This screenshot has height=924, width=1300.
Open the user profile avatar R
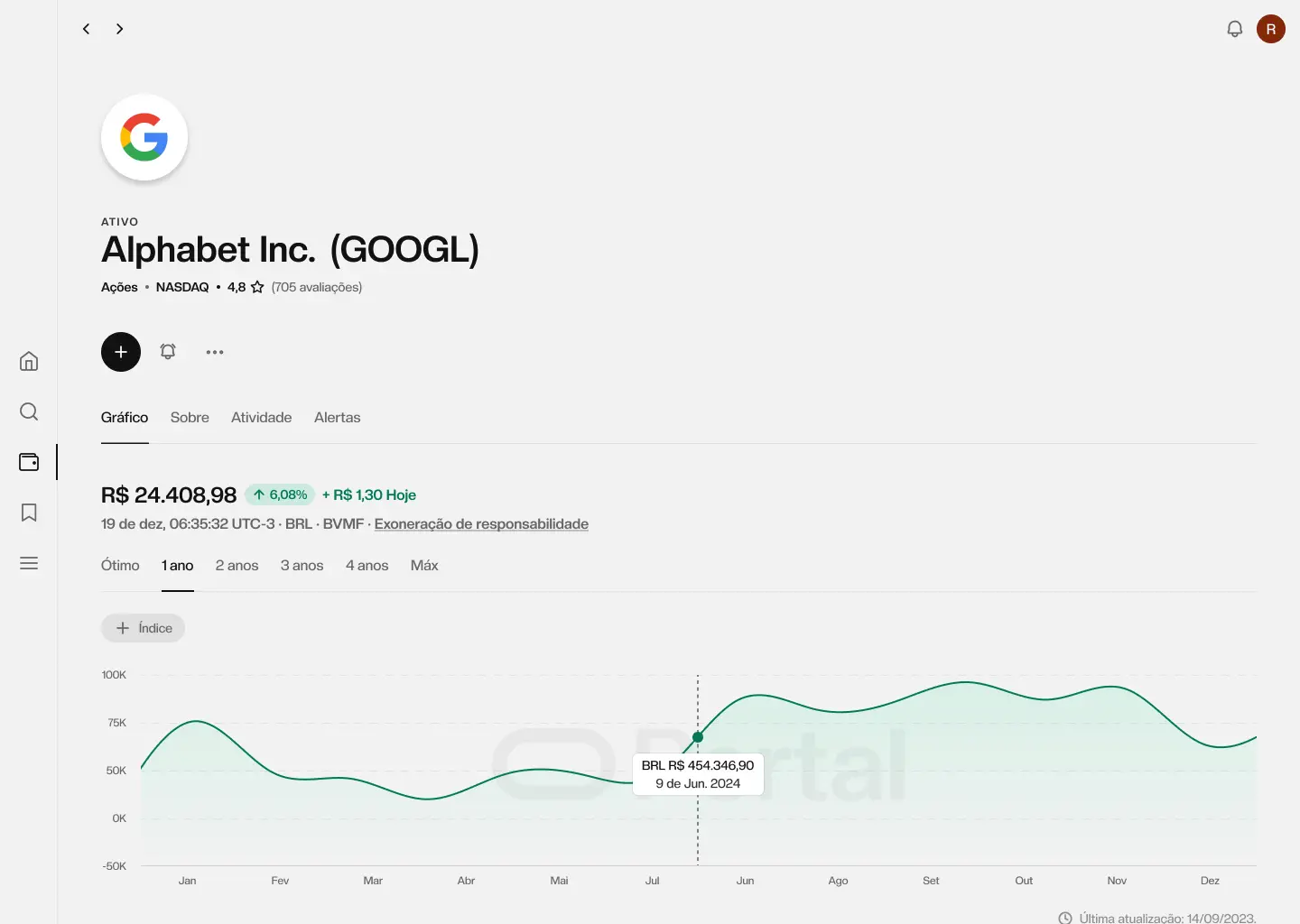pos(1270,29)
